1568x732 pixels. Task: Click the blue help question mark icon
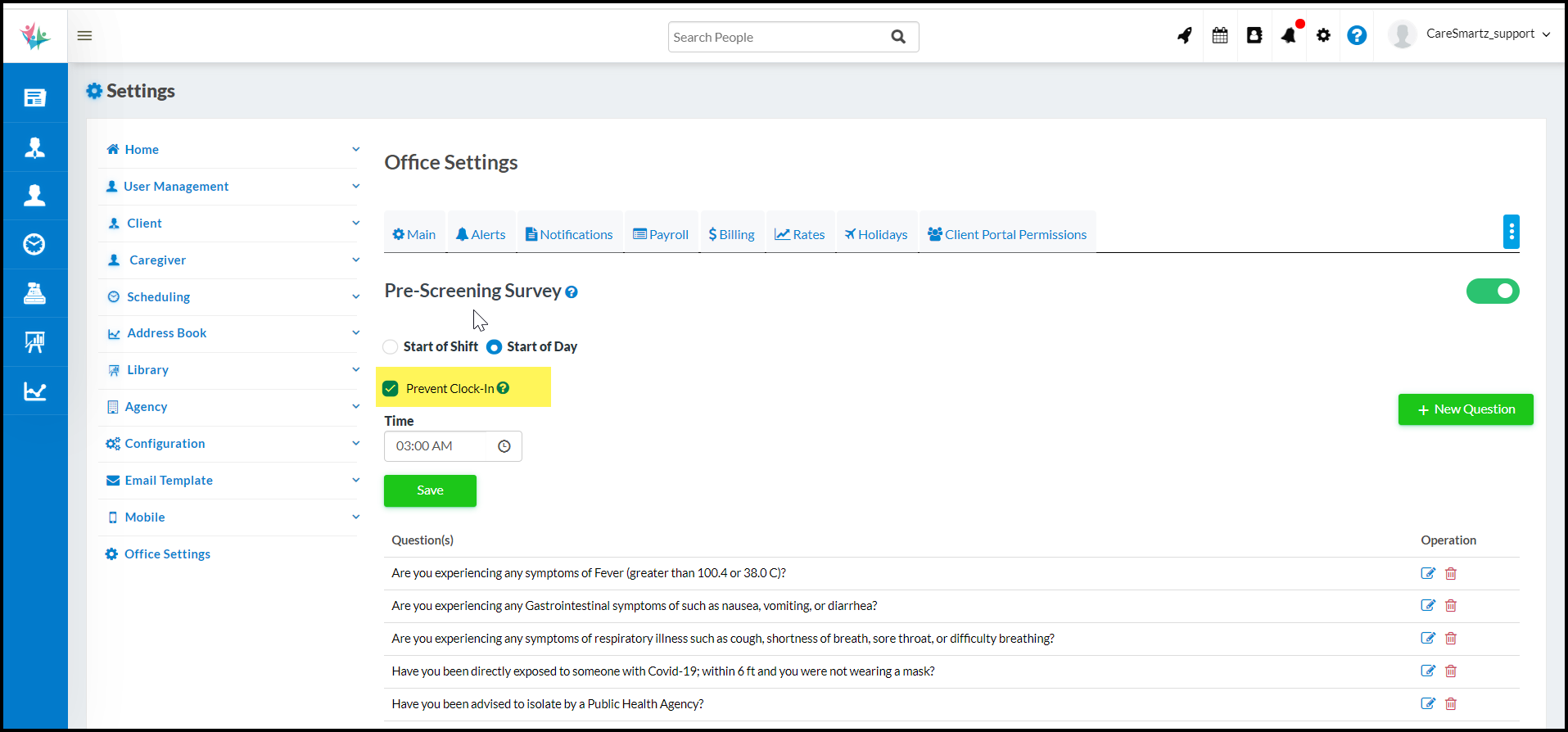(1356, 35)
